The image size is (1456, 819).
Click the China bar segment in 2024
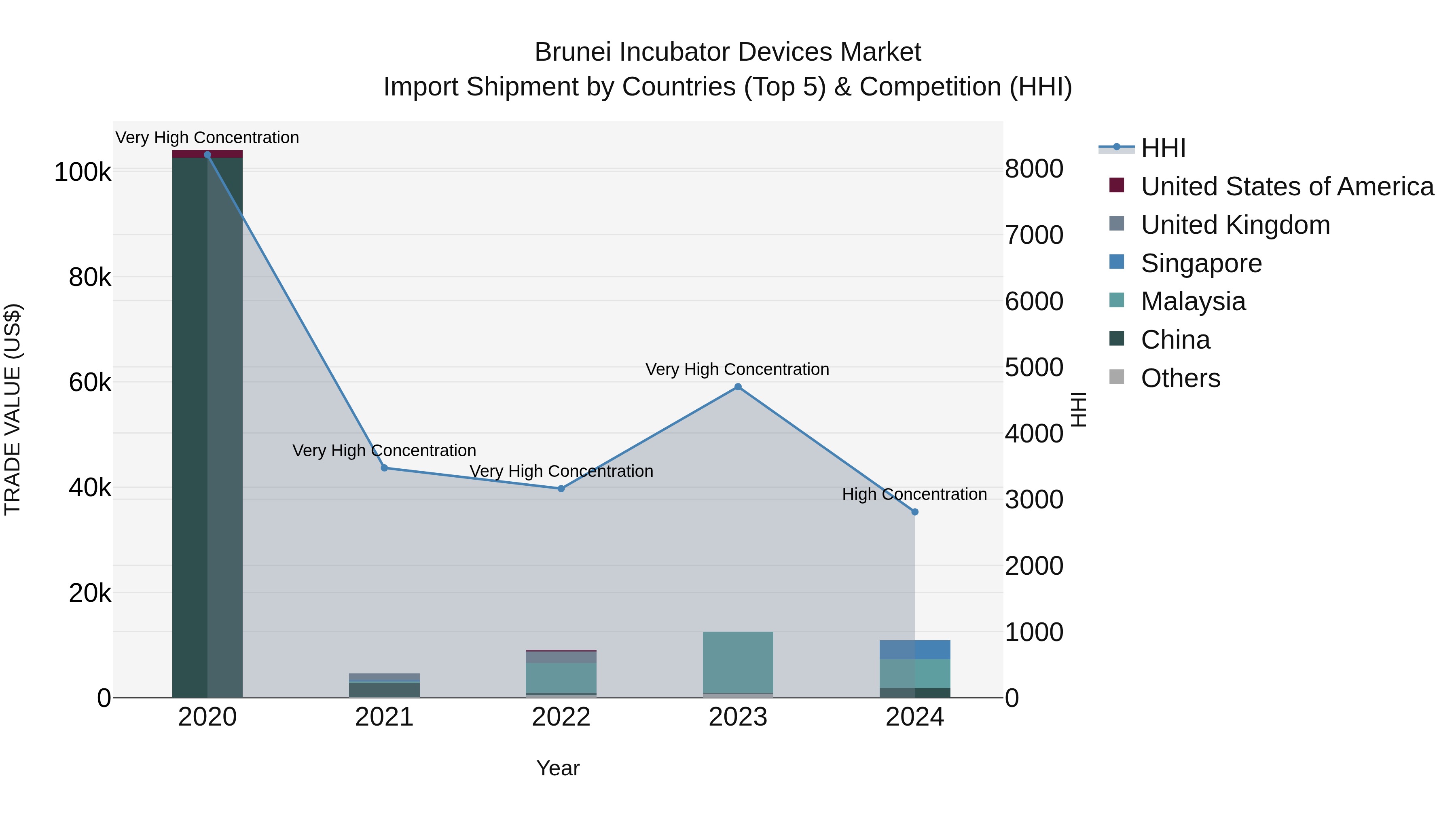[915, 693]
